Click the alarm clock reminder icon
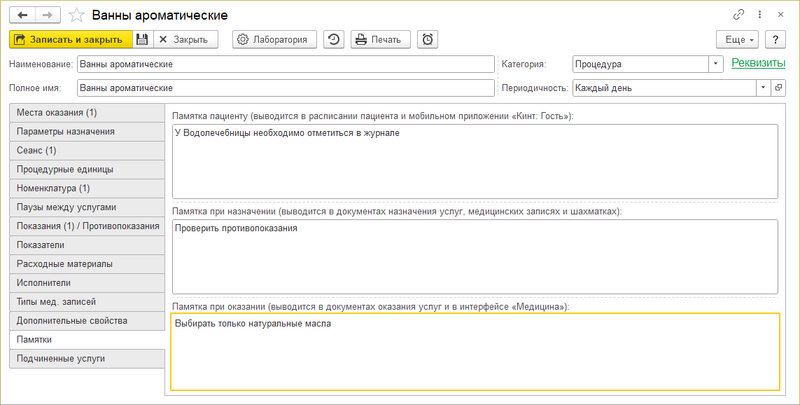The width and height of the screenshot is (800, 405). [428, 39]
